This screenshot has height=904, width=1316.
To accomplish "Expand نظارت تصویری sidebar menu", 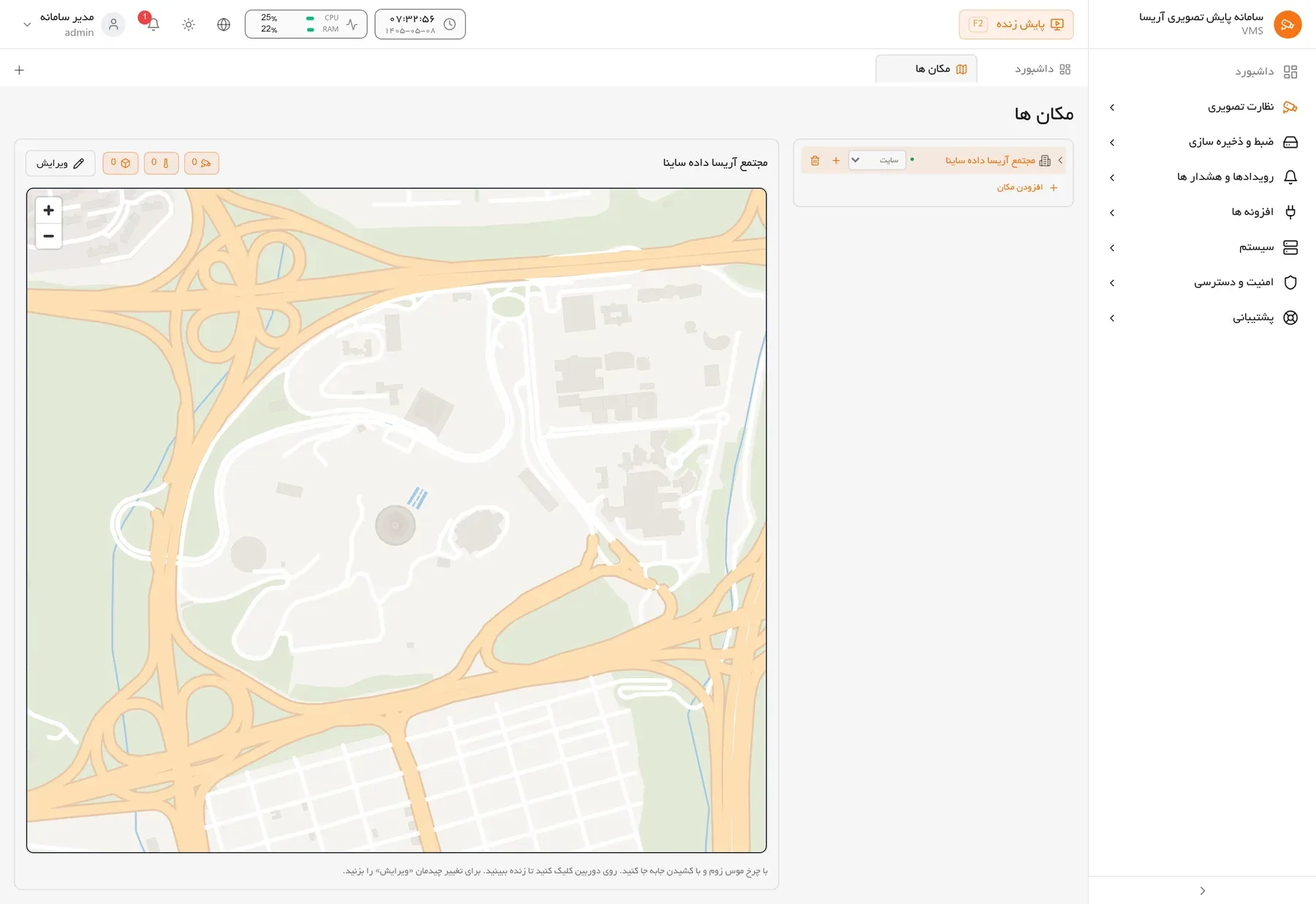I will coord(1202,107).
